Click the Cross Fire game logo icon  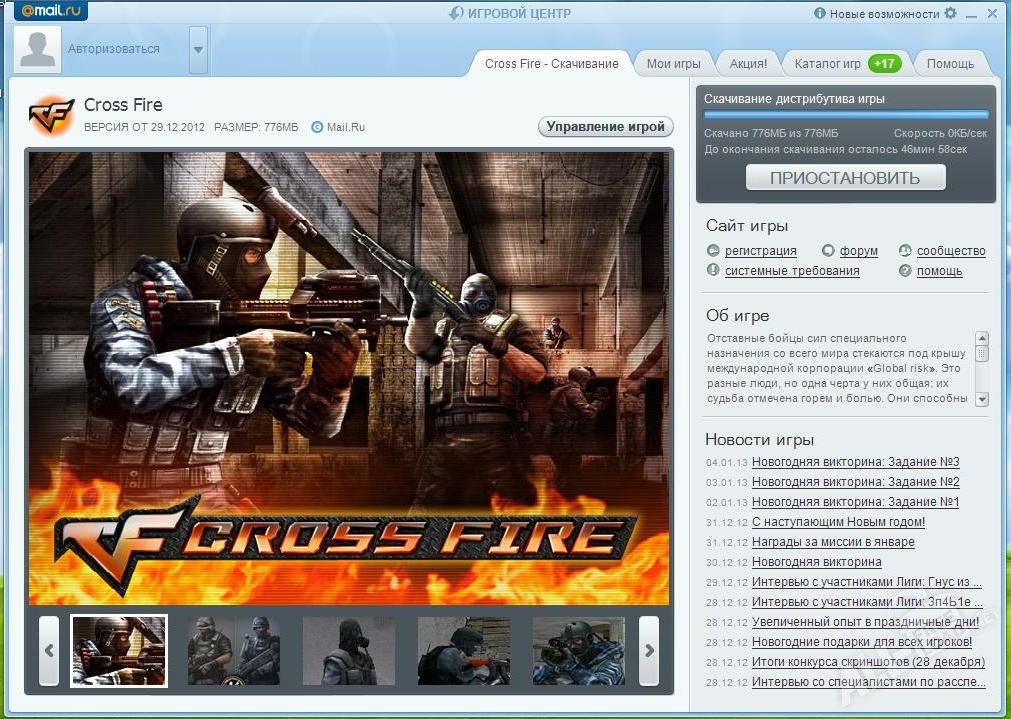51,116
